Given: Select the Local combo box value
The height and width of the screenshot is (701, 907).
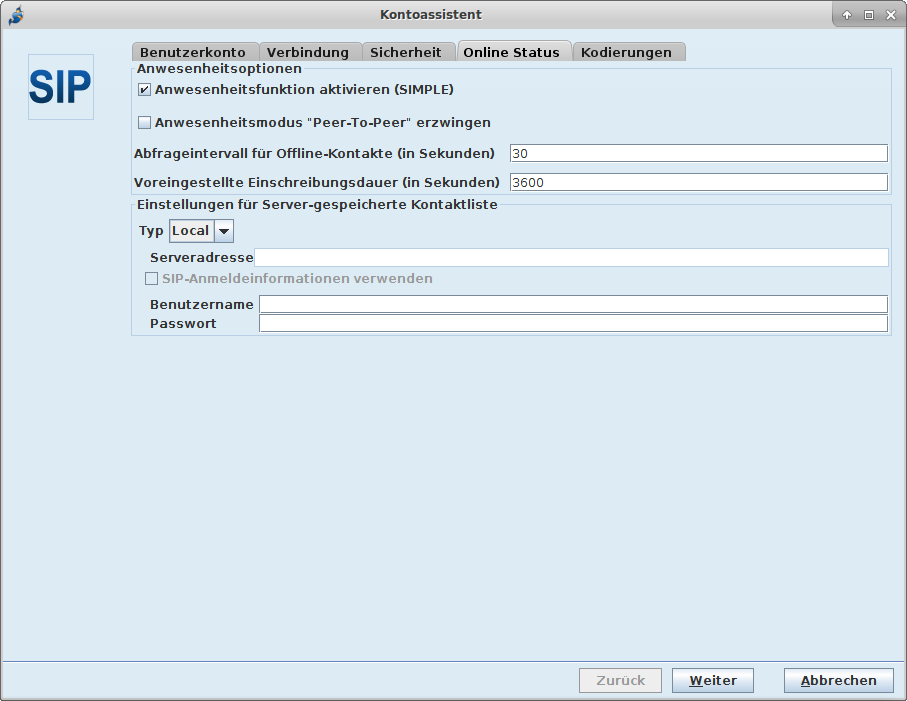Looking at the screenshot, I should [191, 231].
